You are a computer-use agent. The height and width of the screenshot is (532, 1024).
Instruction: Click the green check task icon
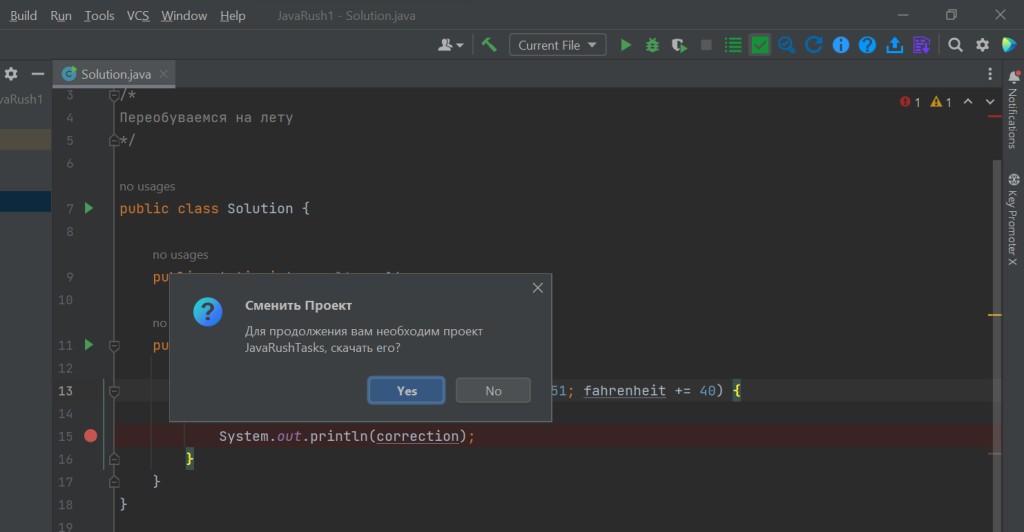[760, 45]
